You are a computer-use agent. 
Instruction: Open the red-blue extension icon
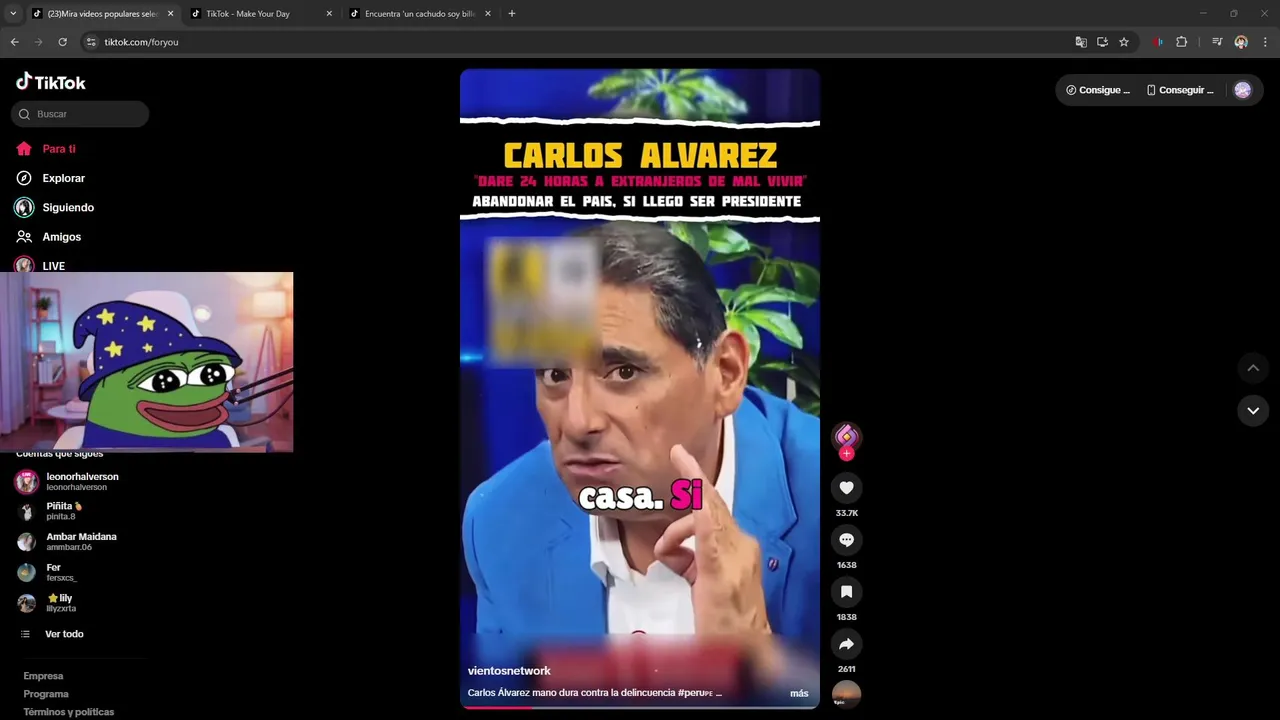click(x=1158, y=42)
